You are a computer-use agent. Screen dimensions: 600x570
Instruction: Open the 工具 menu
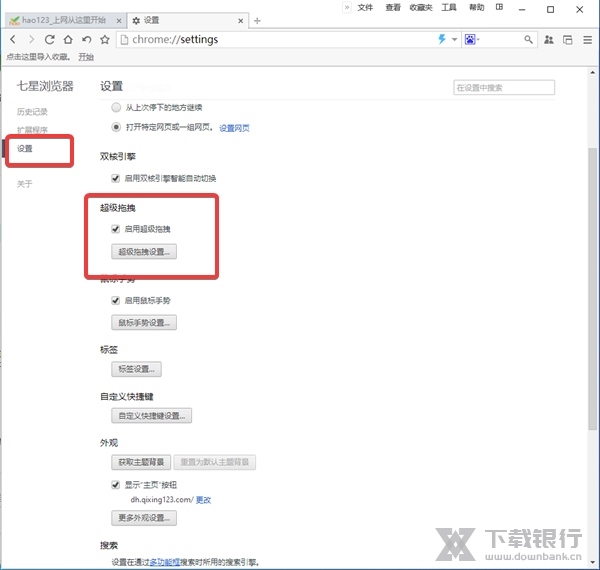coord(449,7)
